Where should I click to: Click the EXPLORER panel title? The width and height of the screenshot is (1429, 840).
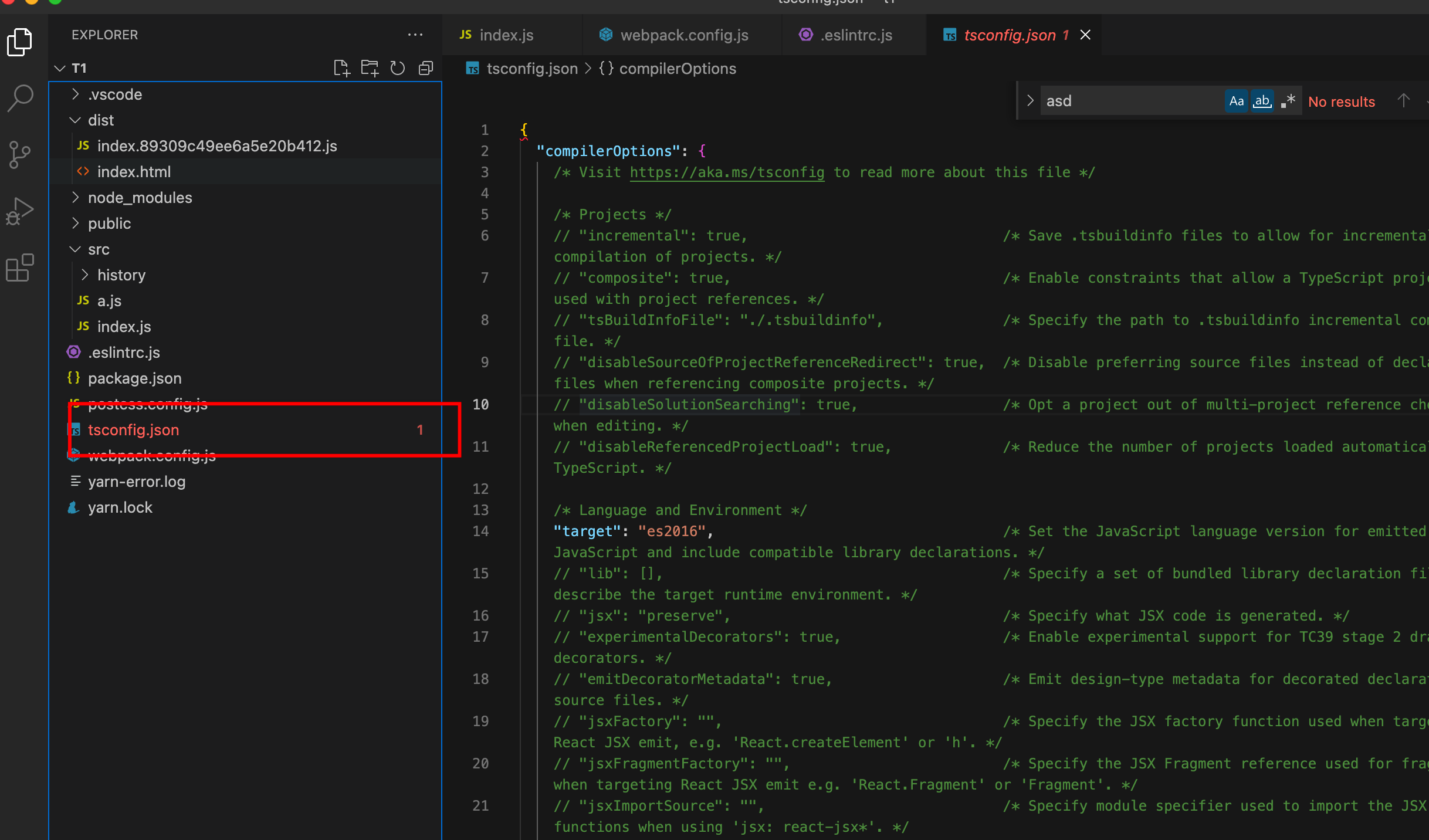105,35
